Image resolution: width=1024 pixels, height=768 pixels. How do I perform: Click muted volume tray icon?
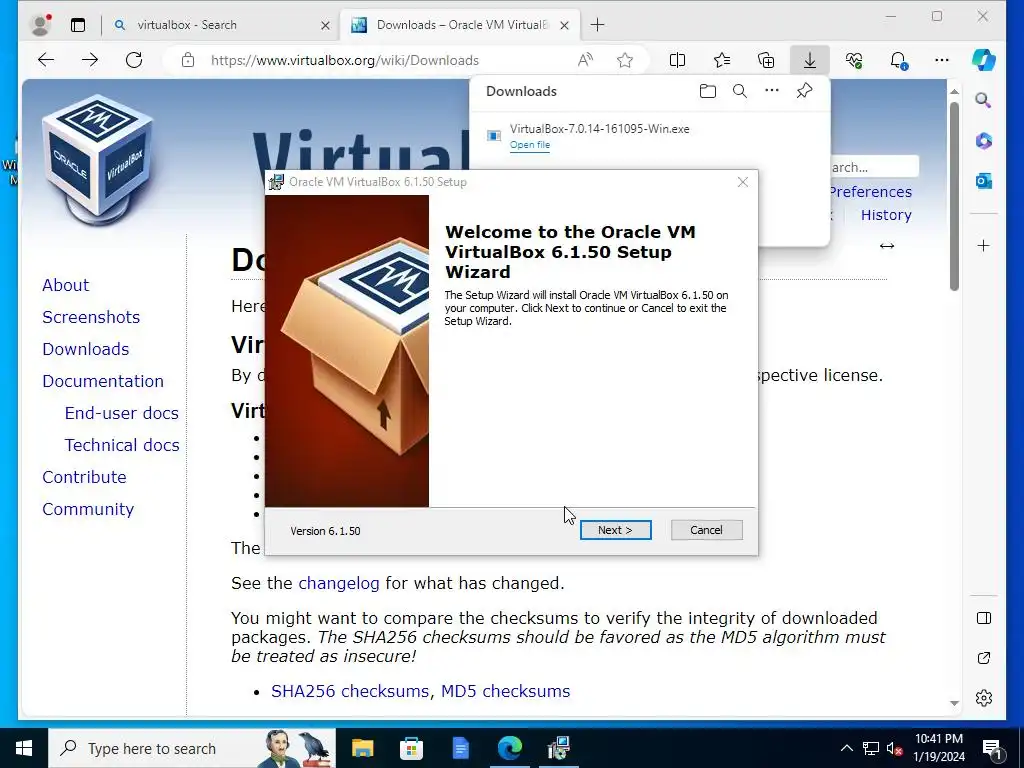tap(894, 748)
